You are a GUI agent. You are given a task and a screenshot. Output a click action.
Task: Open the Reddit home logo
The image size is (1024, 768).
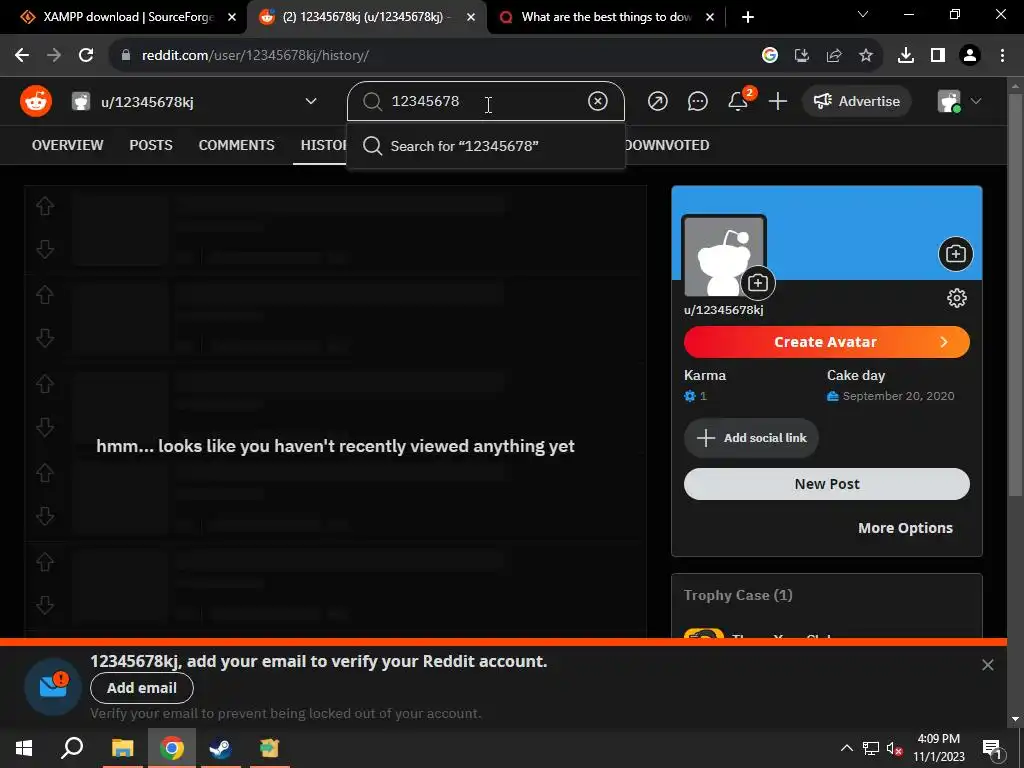(36, 101)
